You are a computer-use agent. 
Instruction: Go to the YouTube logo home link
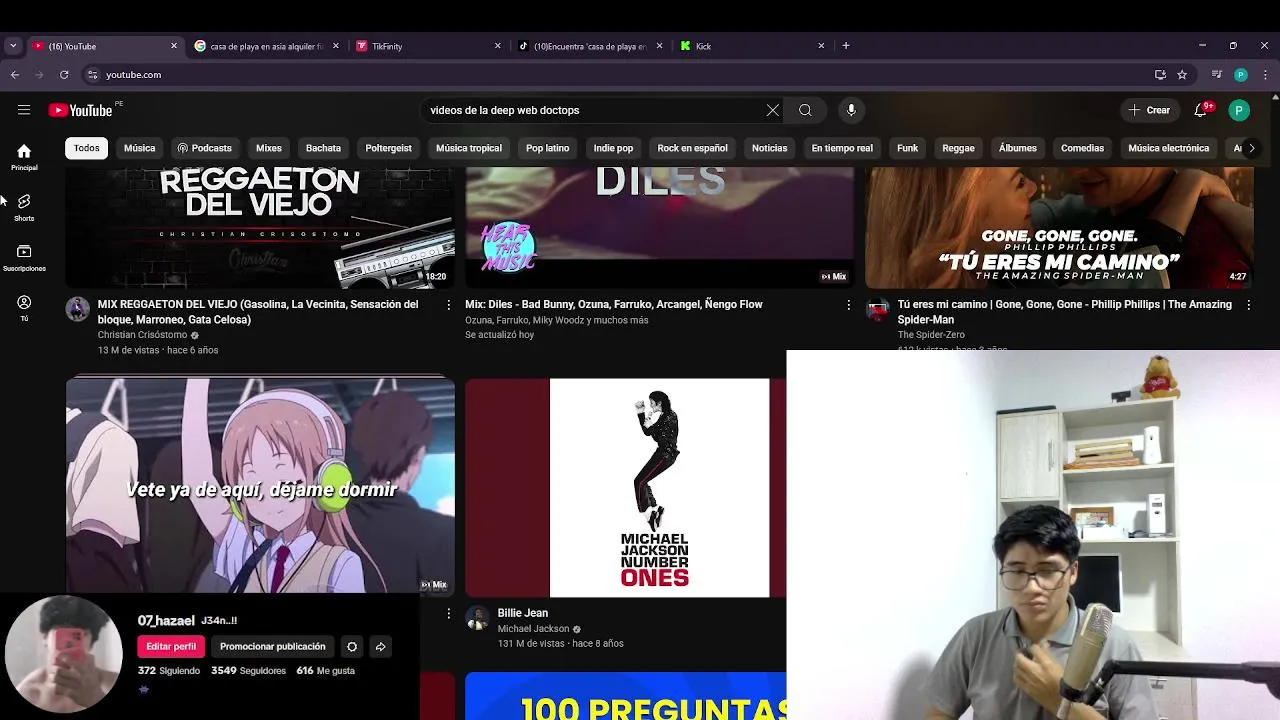point(80,110)
